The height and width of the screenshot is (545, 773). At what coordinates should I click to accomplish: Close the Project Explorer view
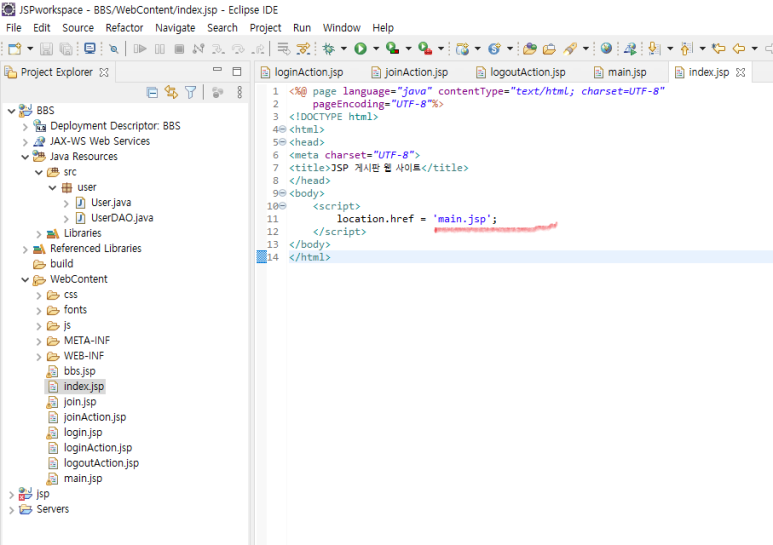coord(104,72)
